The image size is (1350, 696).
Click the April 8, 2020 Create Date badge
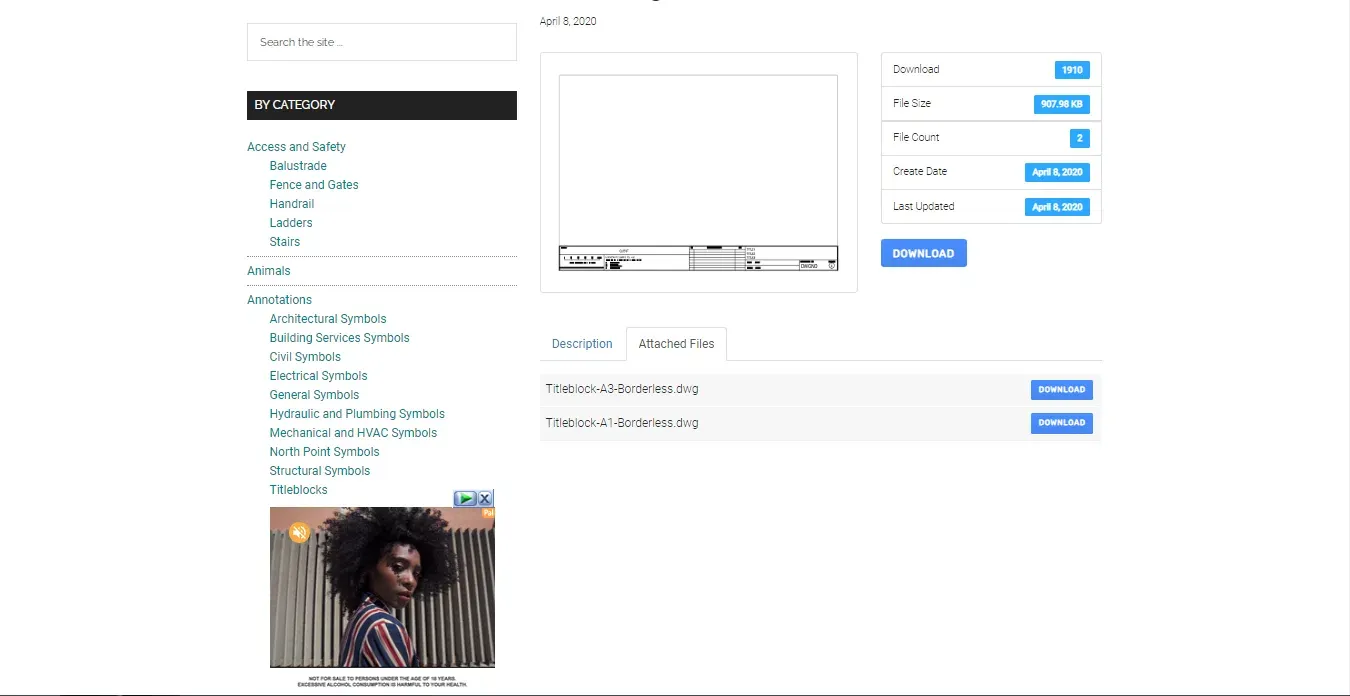click(1057, 172)
